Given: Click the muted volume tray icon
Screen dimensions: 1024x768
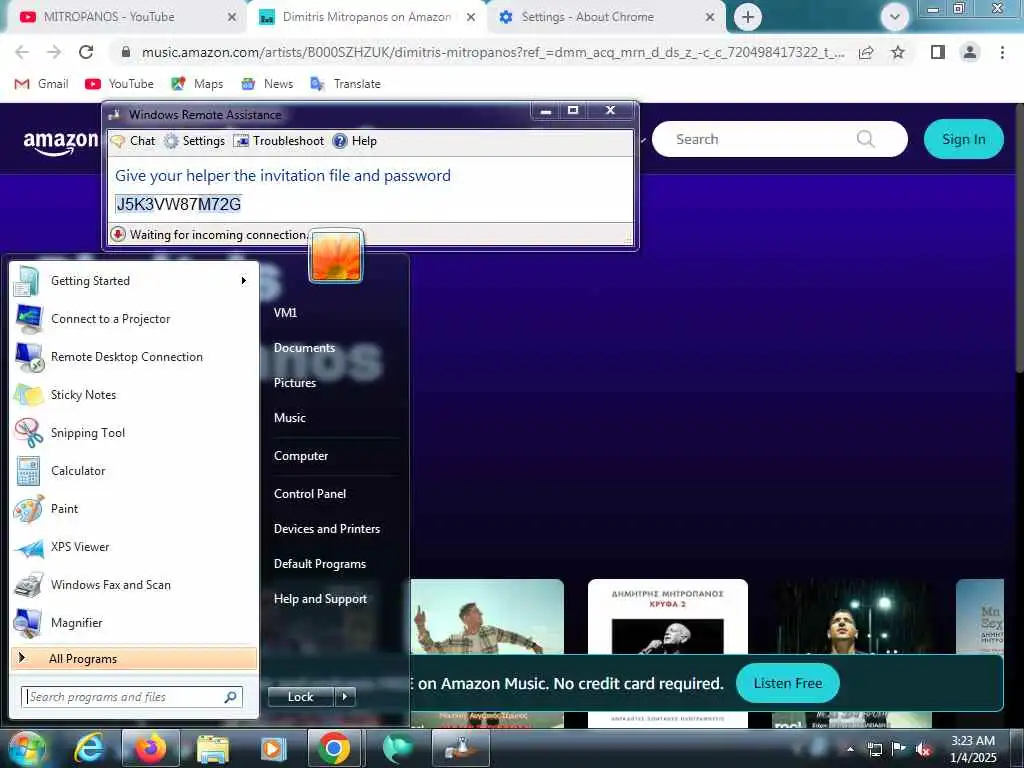Looking at the screenshot, I should [x=923, y=749].
